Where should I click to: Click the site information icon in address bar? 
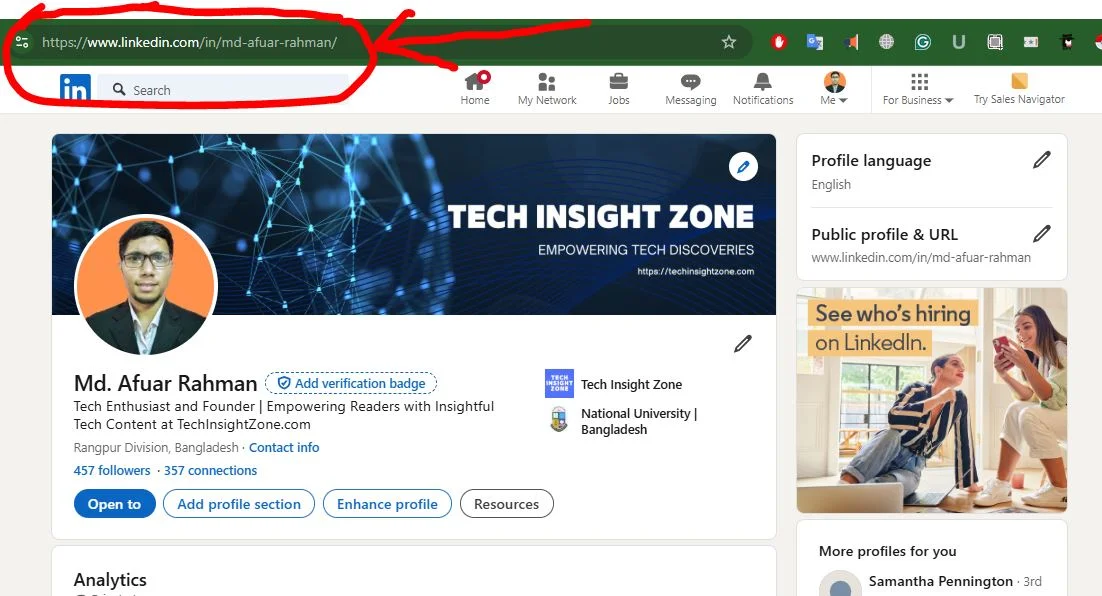tap(22, 42)
